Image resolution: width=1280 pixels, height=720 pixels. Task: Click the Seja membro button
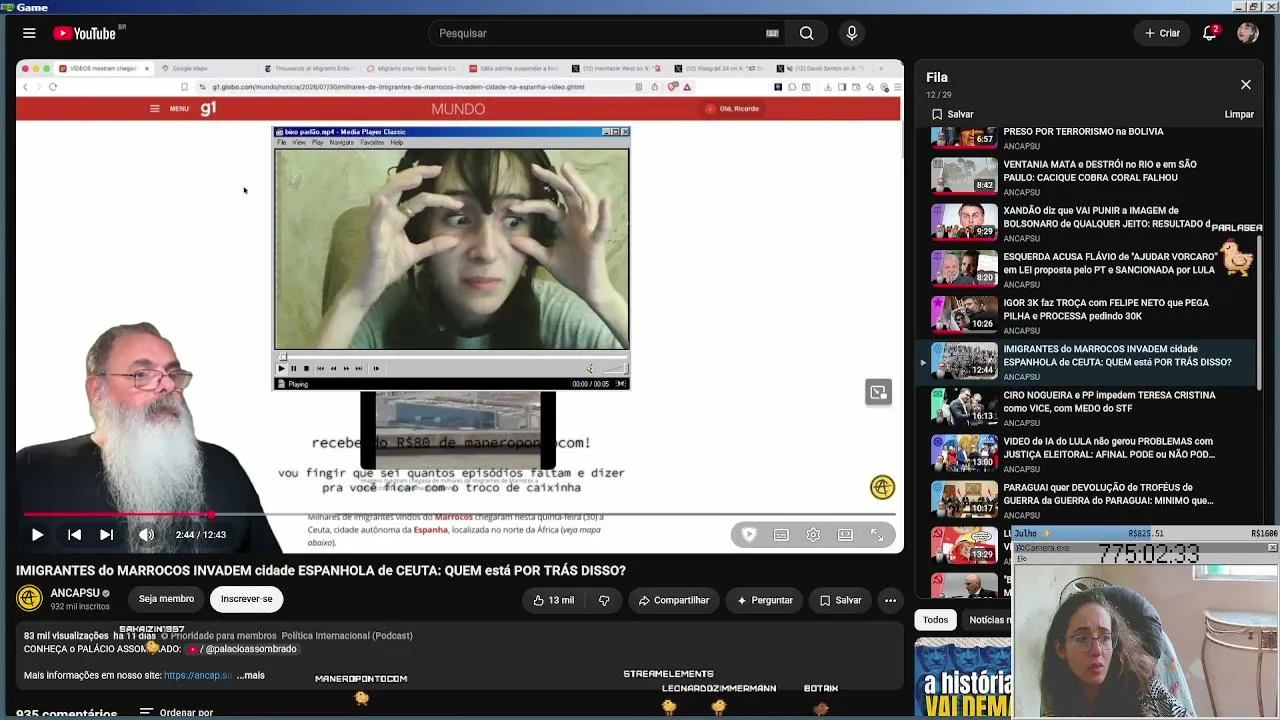[x=166, y=599]
